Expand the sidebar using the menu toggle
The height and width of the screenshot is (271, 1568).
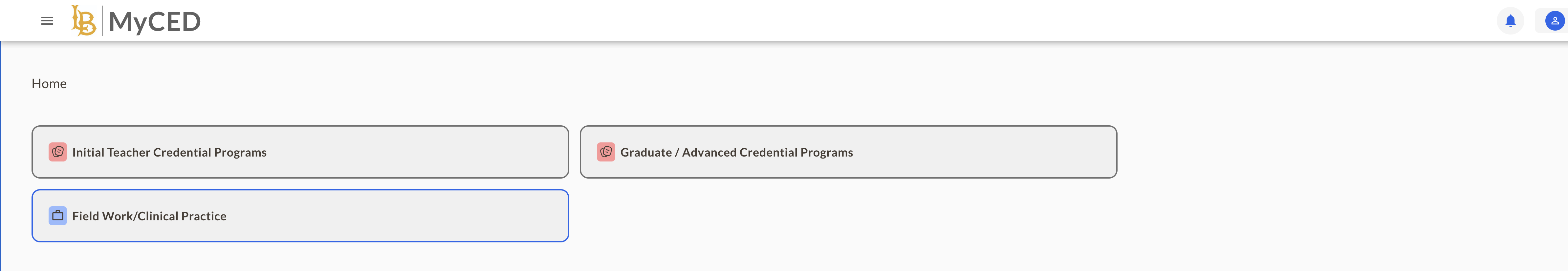46,20
